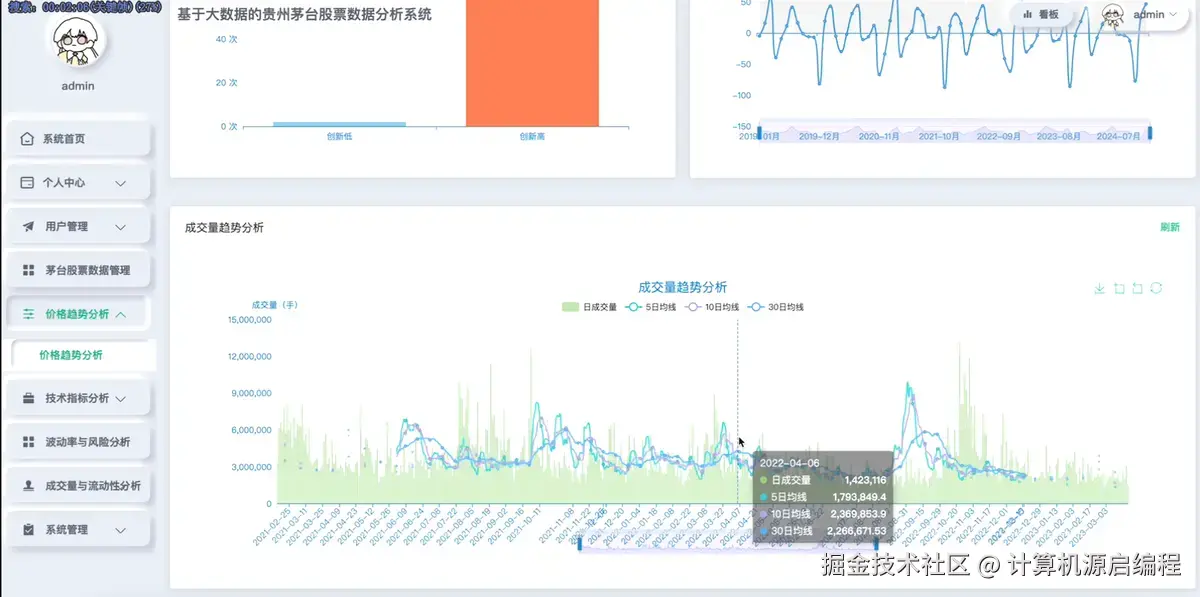Open 成交量与流动性分析 menu item

(78, 486)
